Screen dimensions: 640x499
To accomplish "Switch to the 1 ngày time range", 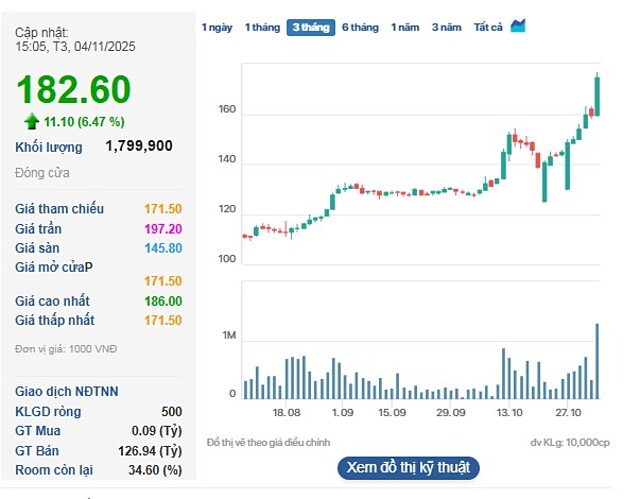I will (216, 27).
